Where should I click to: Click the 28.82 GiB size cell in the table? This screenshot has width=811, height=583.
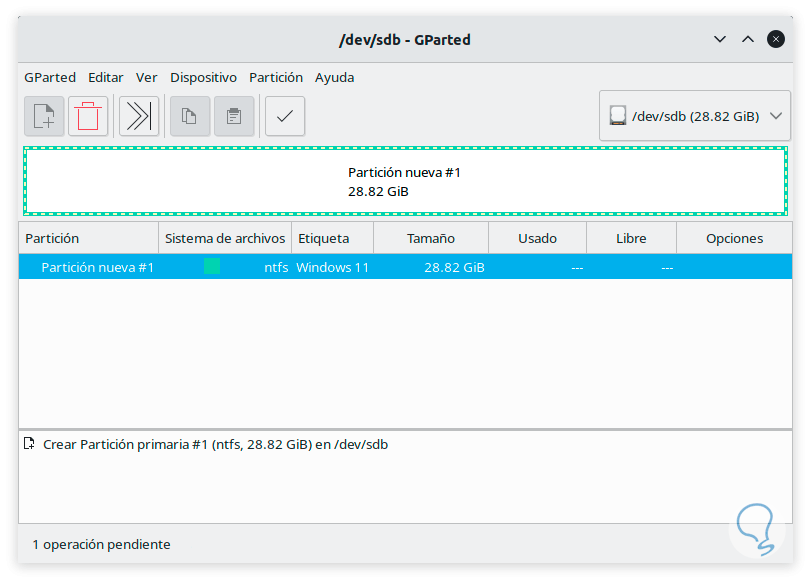coord(454,267)
